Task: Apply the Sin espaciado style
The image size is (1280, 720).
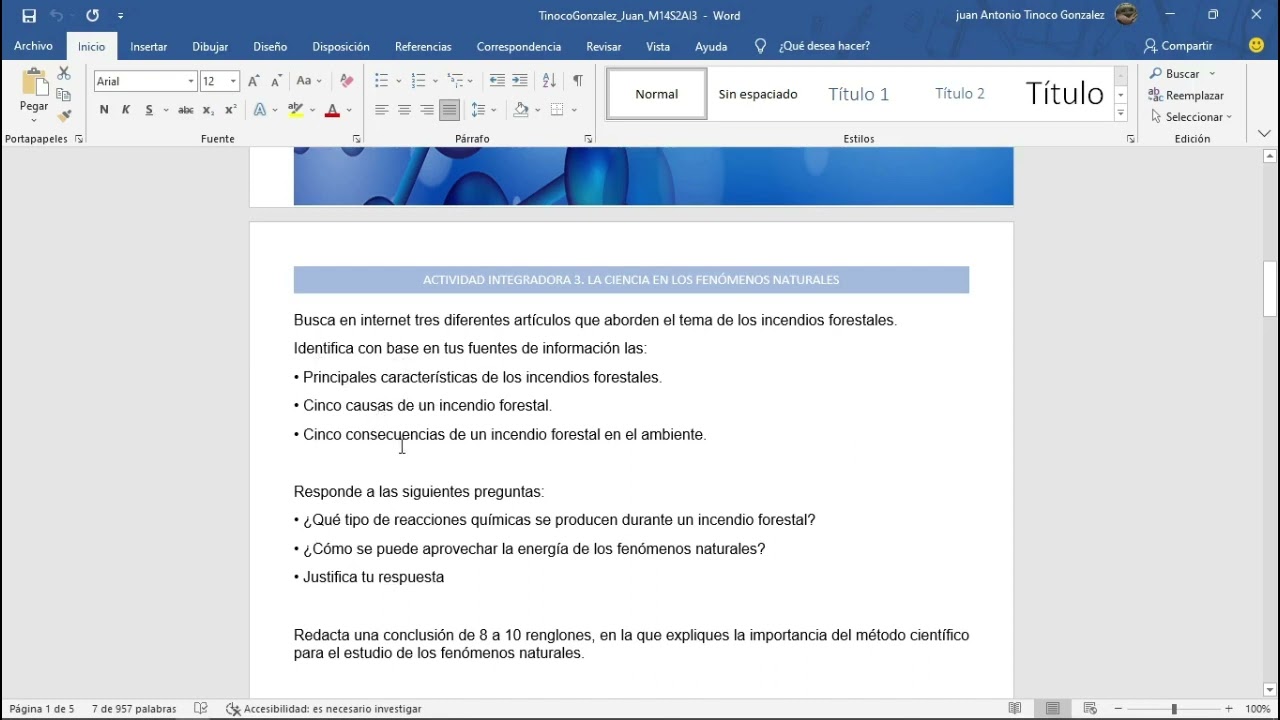Action: tap(758, 94)
